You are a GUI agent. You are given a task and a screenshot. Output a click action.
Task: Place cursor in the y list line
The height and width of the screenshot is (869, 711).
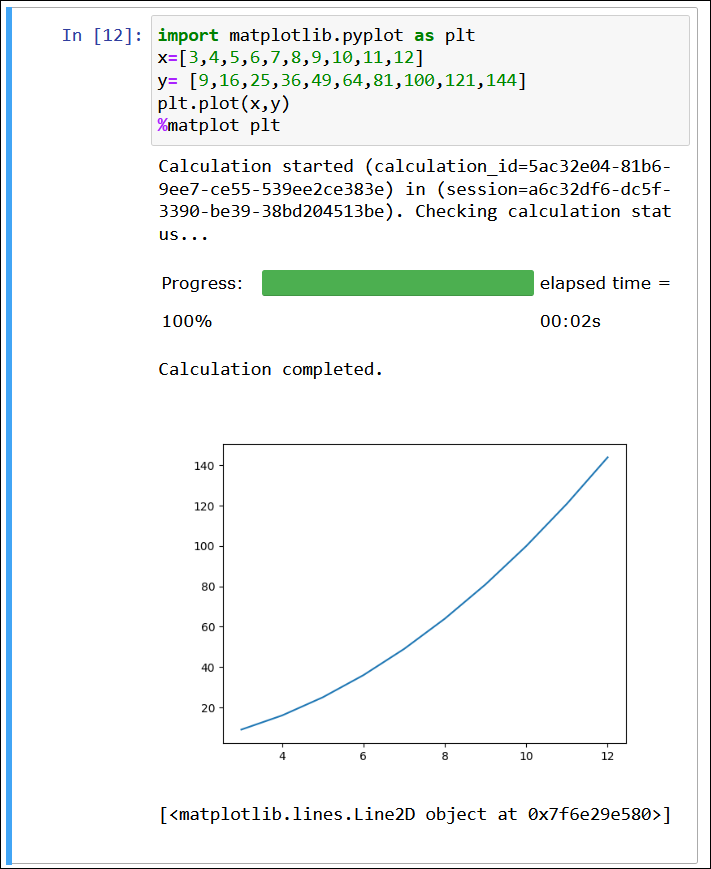pos(341,80)
